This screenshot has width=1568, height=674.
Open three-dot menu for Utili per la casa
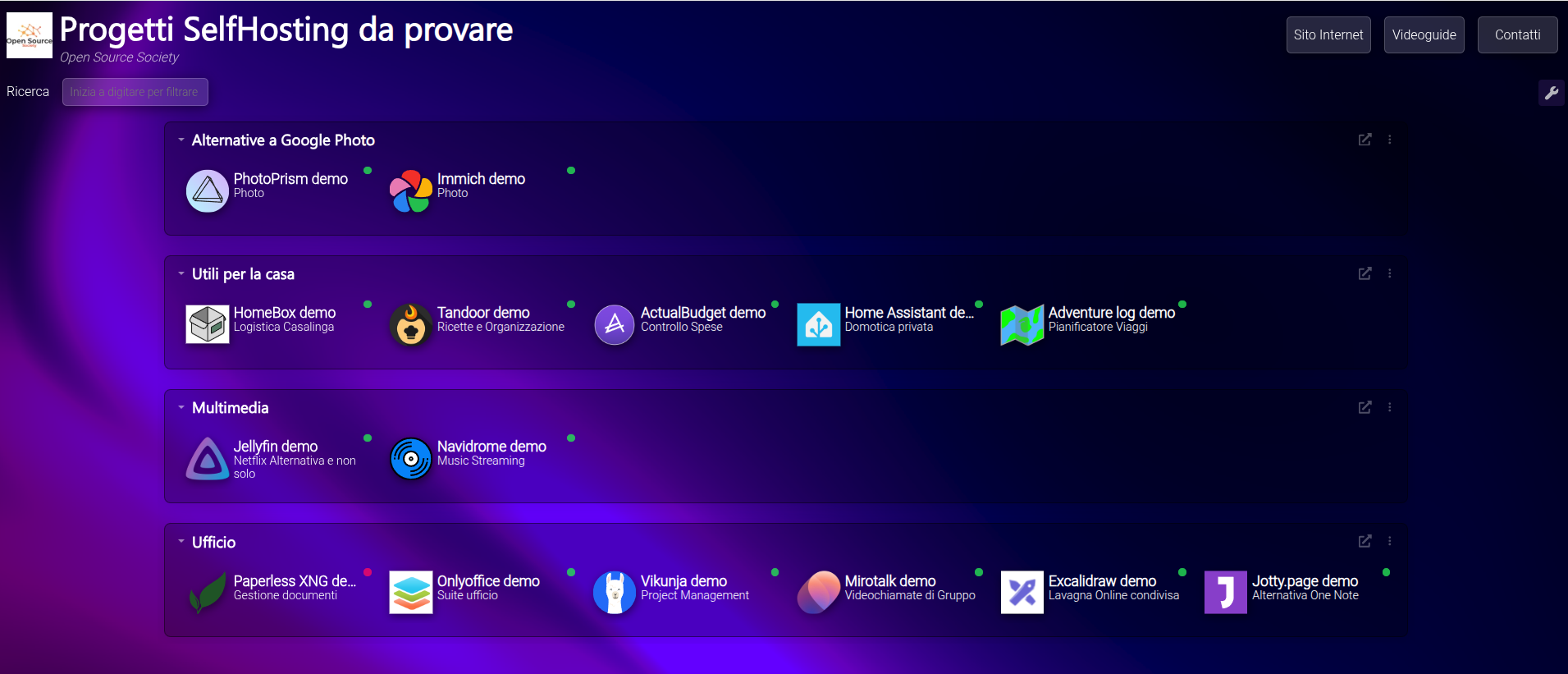point(1390,273)
